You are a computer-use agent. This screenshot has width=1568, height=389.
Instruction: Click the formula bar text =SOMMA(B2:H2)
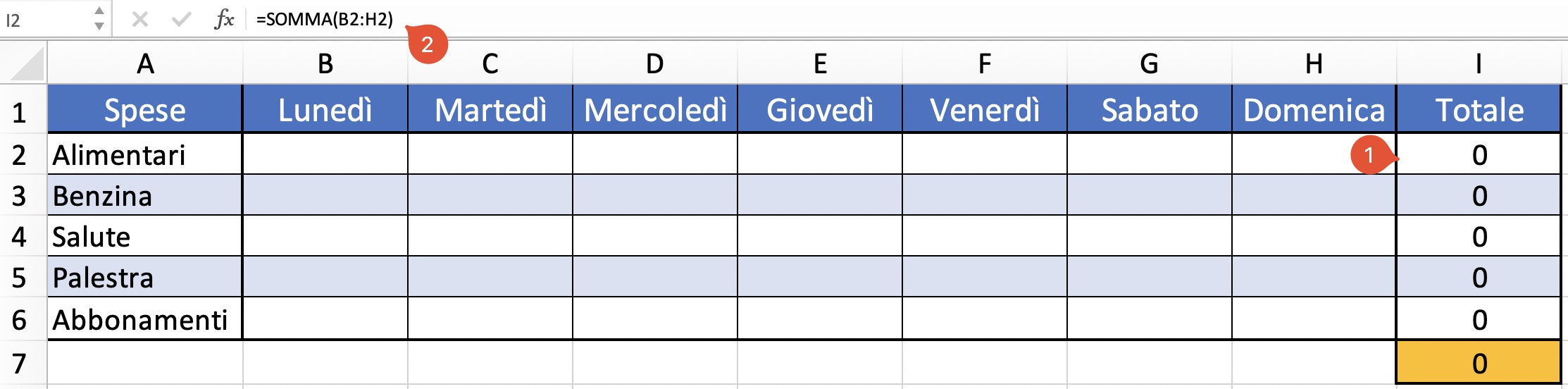click(325, 19)
